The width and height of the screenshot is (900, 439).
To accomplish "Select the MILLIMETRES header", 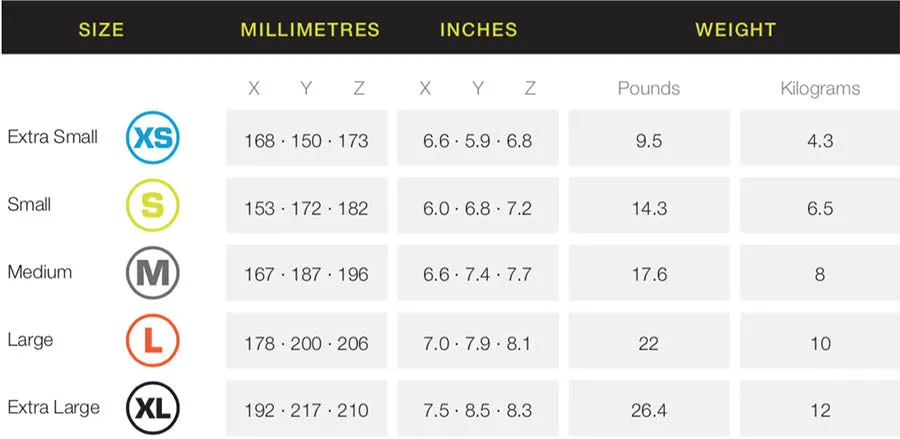I will pos(310,29).
